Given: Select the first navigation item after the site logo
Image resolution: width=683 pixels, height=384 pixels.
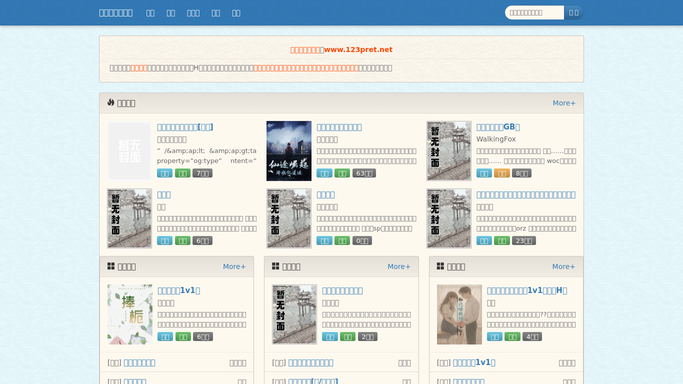Looking at the screenshot, I should (x=150, y=13).
